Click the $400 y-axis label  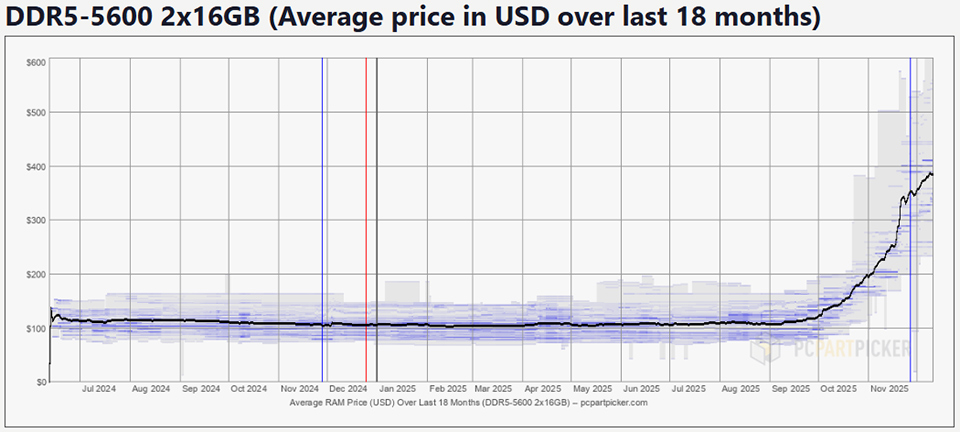(x=35, y=166)
